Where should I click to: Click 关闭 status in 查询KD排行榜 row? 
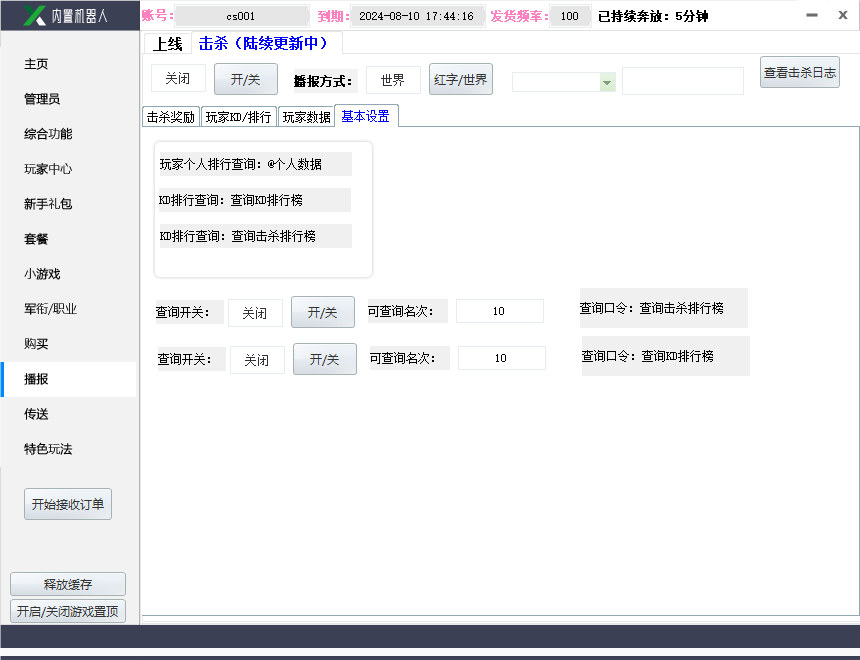tap(257, 360)
